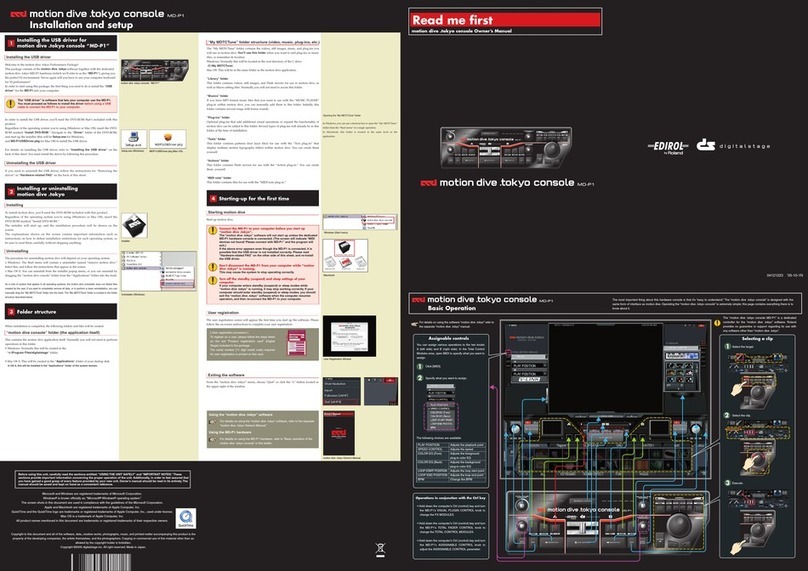
Task: Click the Uninstaller (Windows) start menu screenshot
Action: 159,271
